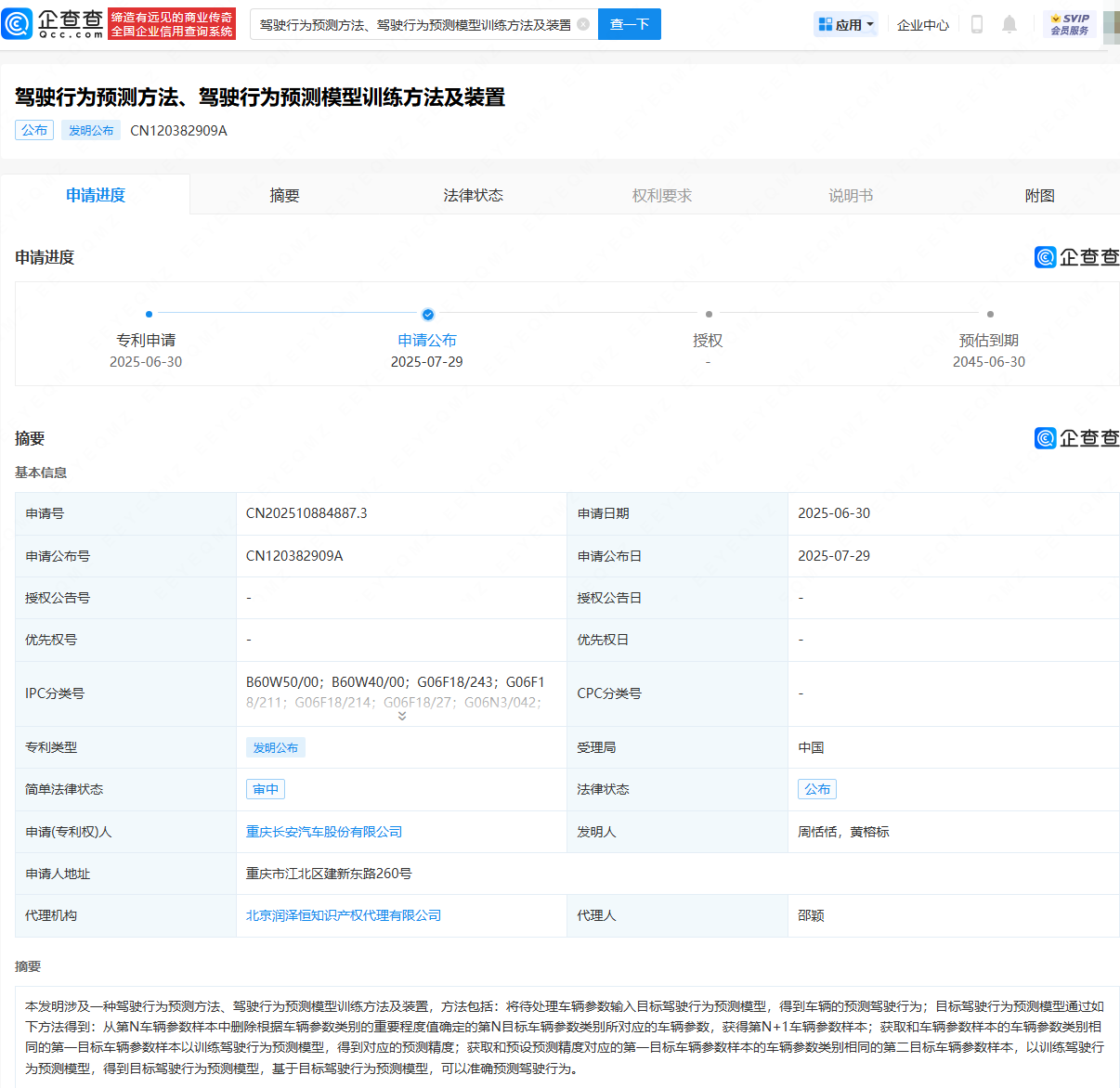This screenshot has width=1120, height=1088.
Task: Select estimated expiry date 2045-06-30
Action: tap(989, 362)
